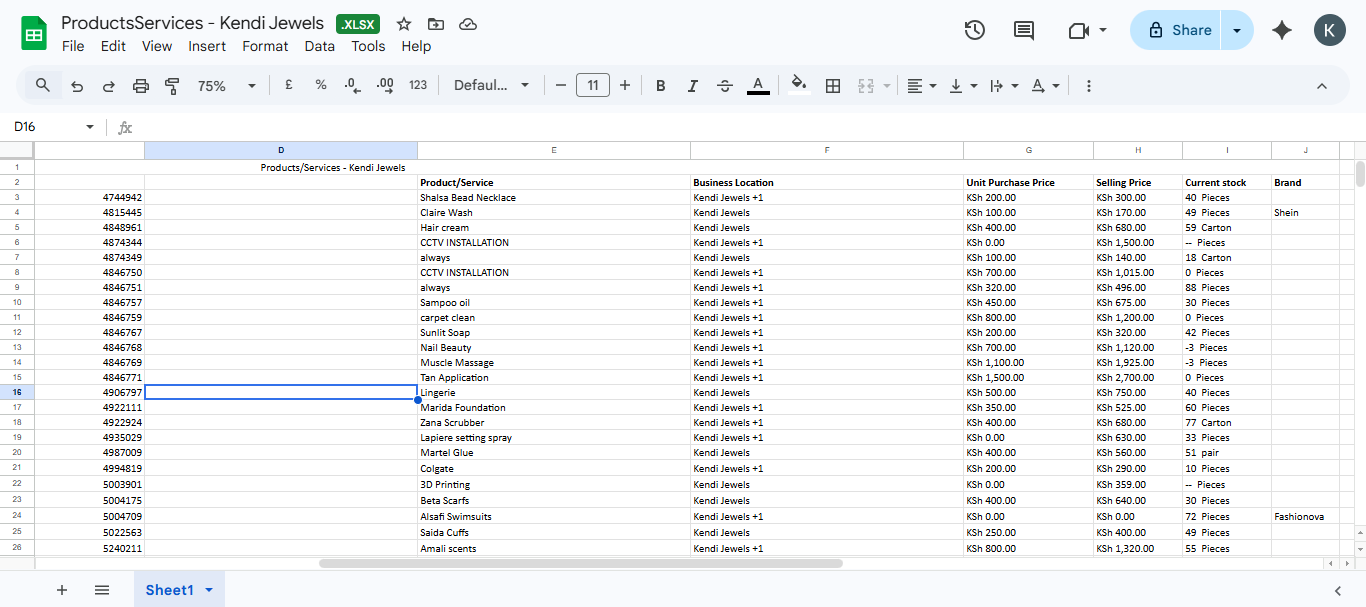Decrease font size with minus

coord(561,86)
